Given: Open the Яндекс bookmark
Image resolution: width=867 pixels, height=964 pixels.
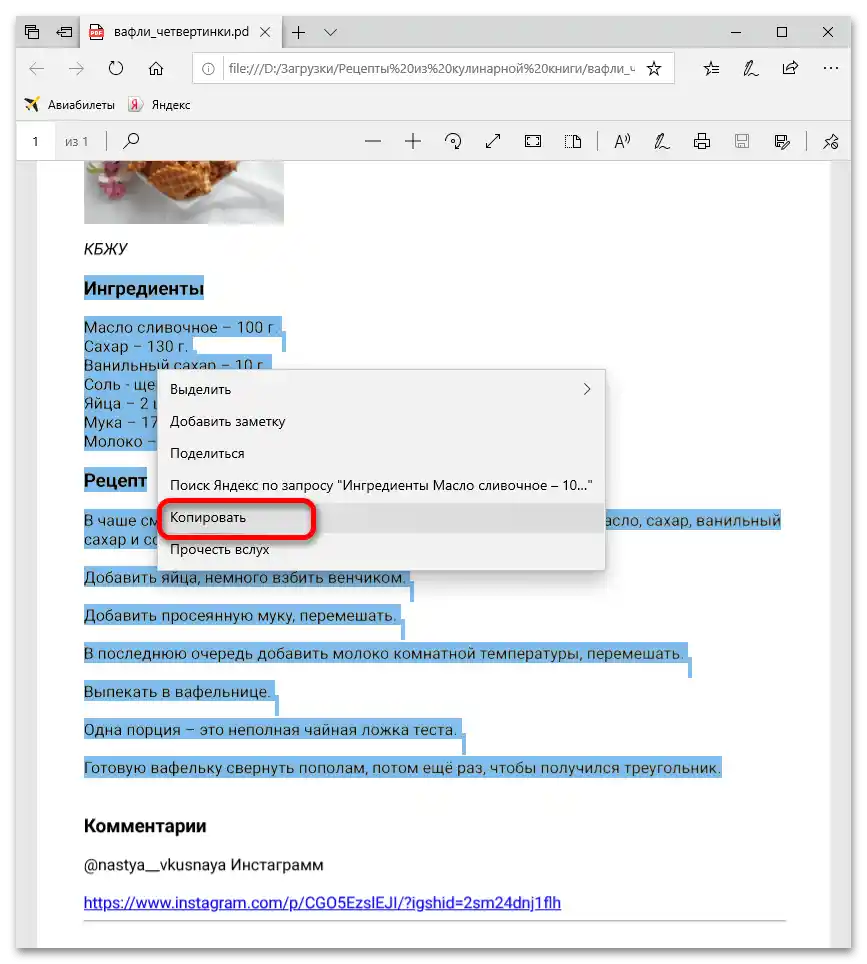Looking at the screenshot, I should [159, 105].
